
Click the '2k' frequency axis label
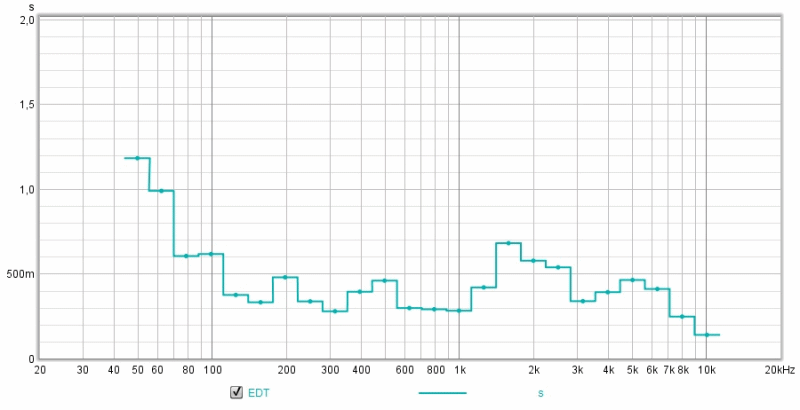tap(534, 370)
